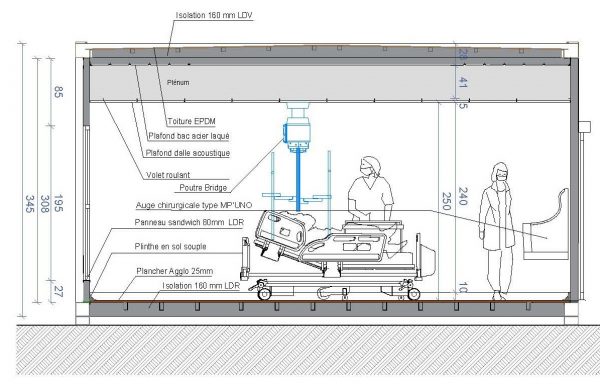Select 'Panneau sandwich 80mm LDR' text
Image resolution: width=600 pixels, height=384 pixels.
coord(189,222)
